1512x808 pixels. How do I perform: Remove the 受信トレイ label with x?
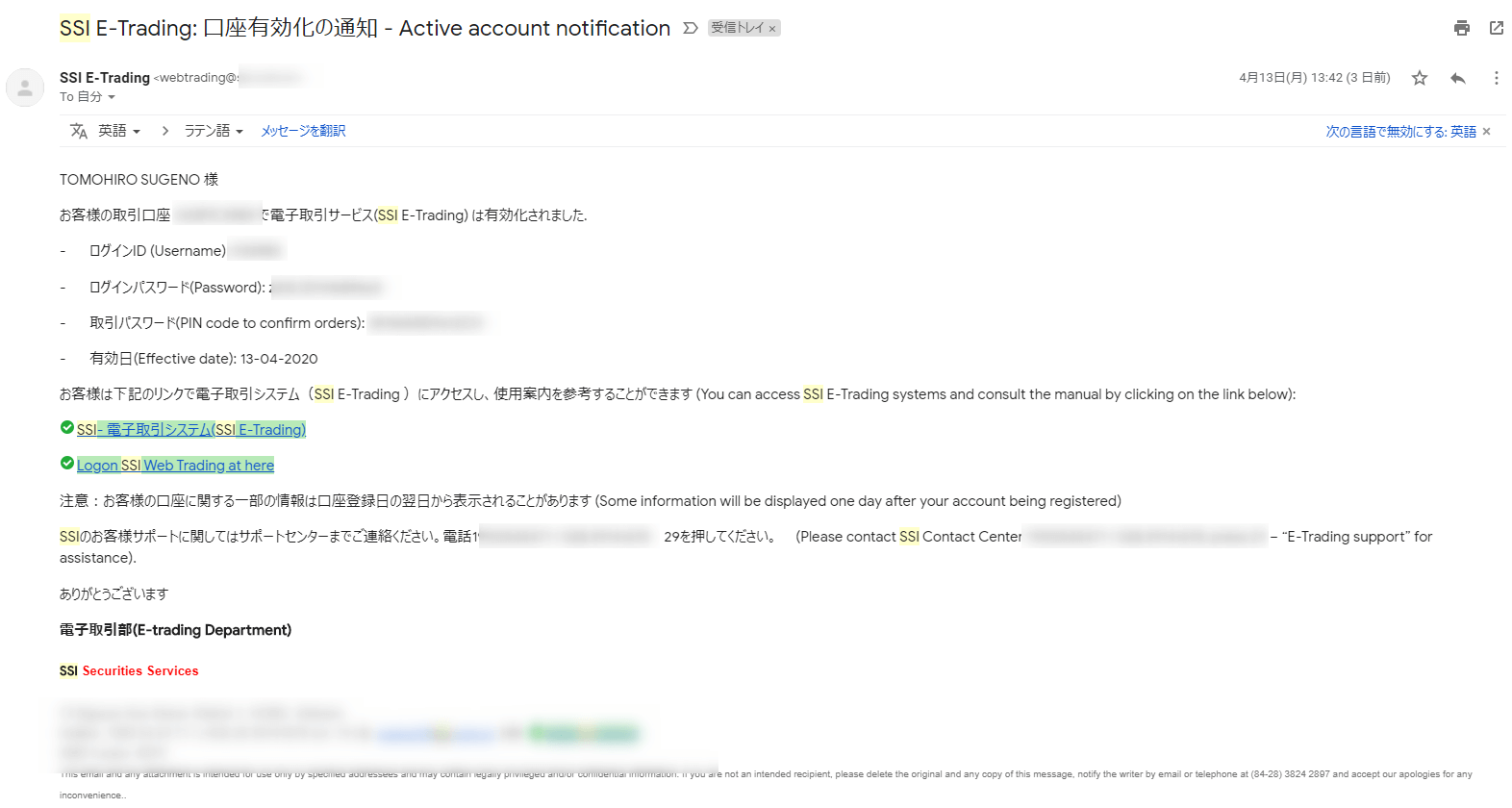coord(772,29)
